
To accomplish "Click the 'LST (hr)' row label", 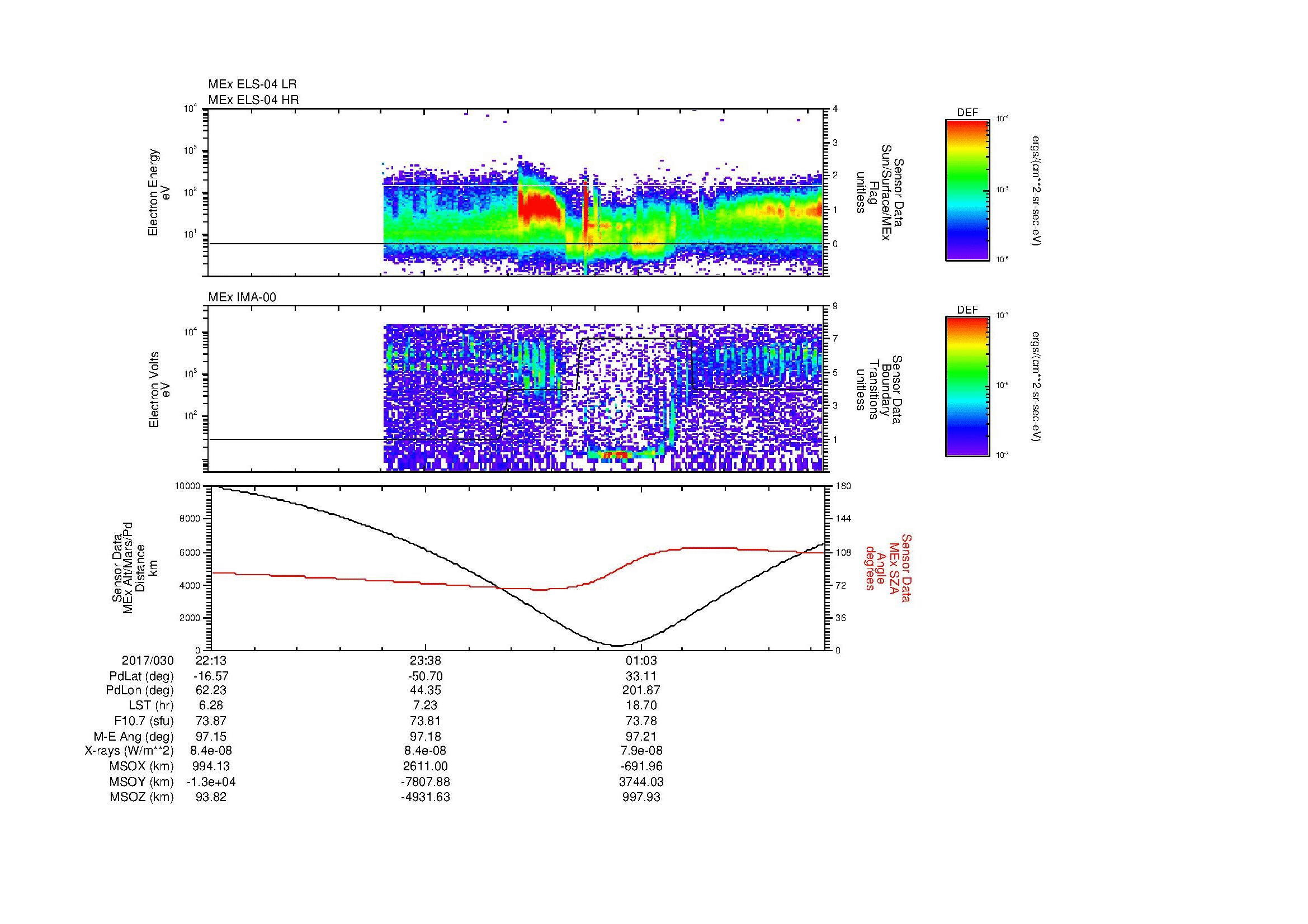I will tap(151, 705).
